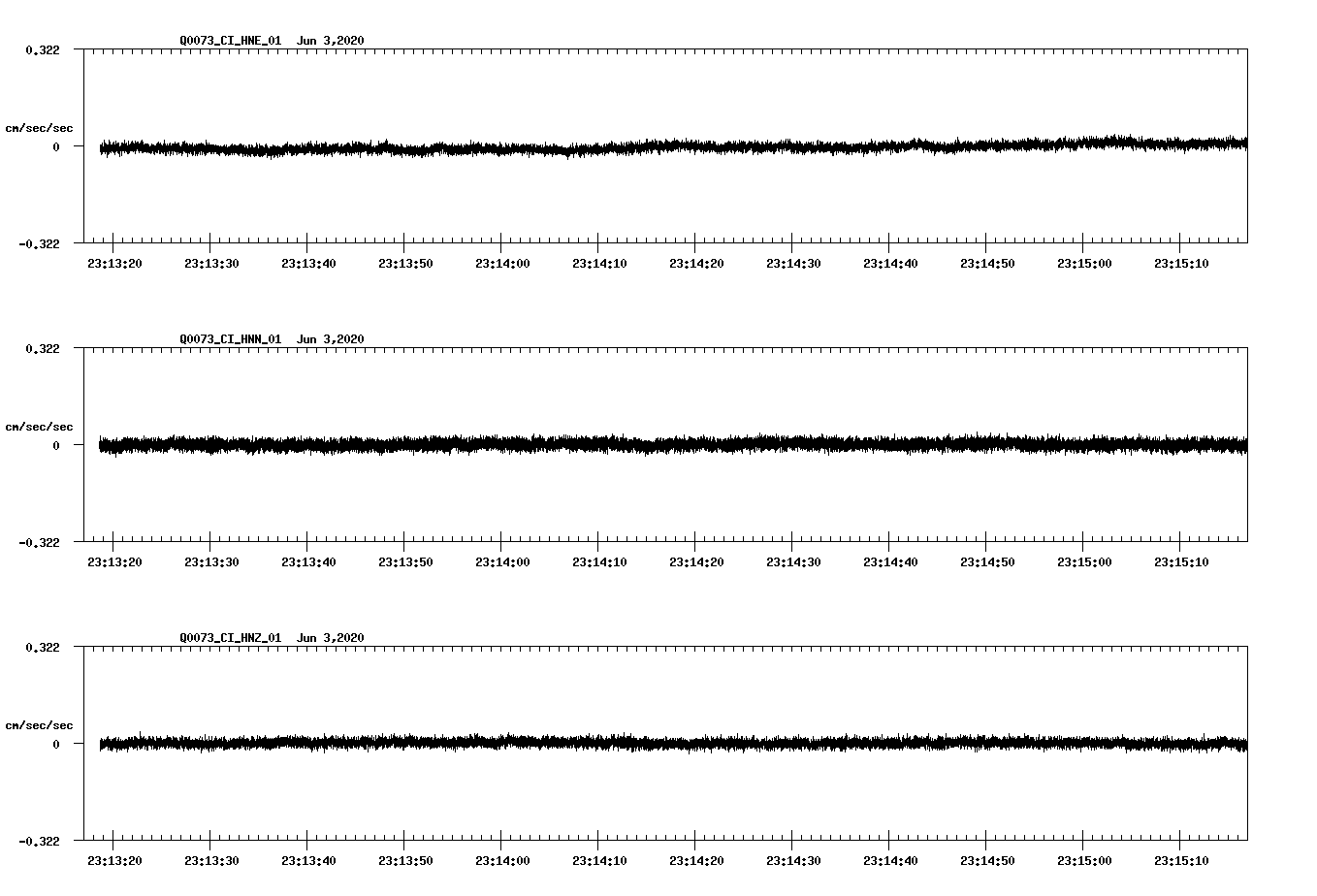
Task: Click the HNE waveform trace near 23:14:20
Action: click(x=695, y=145)
